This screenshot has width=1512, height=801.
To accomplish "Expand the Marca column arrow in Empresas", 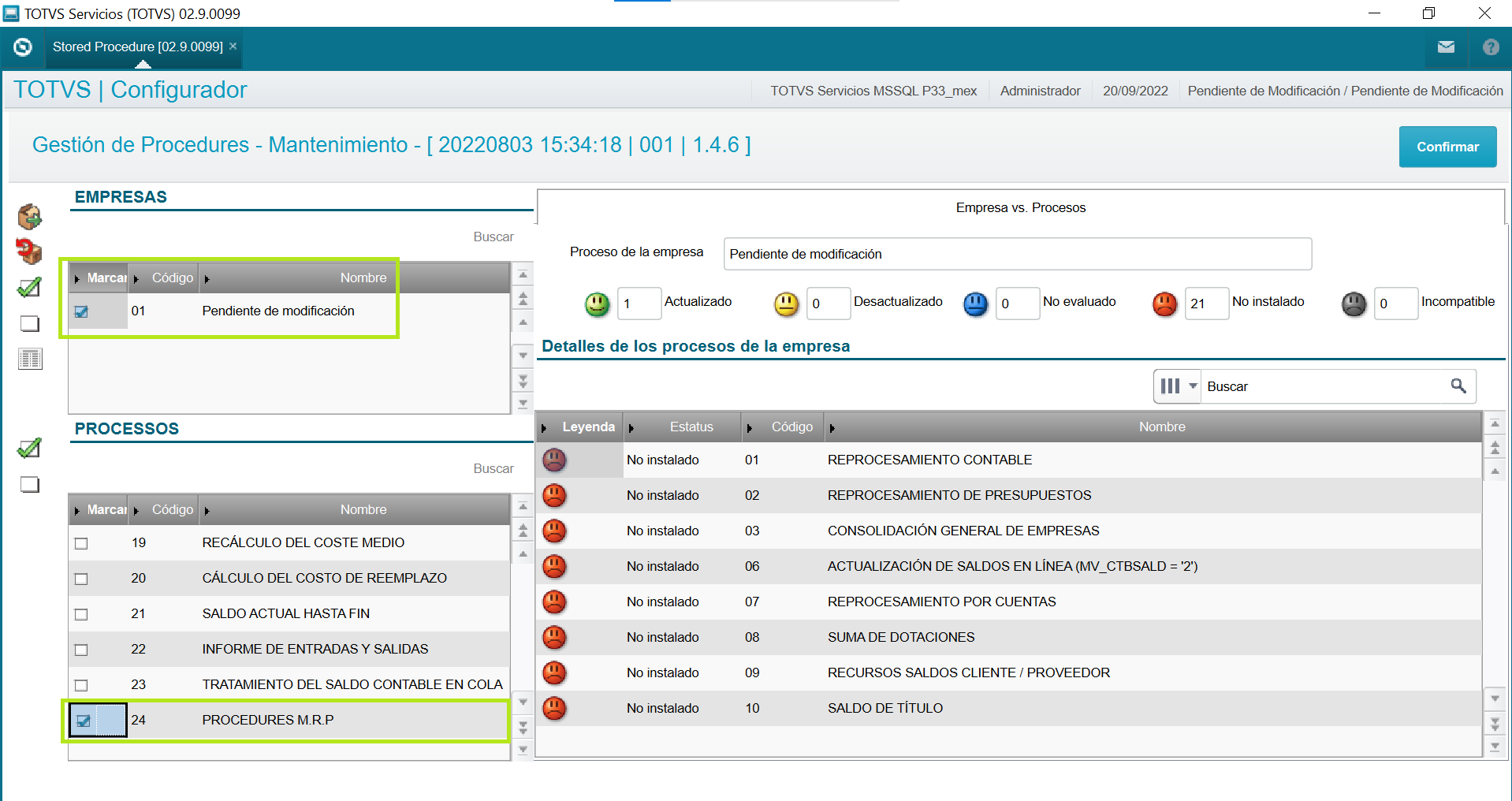I will tap(77, 279).
